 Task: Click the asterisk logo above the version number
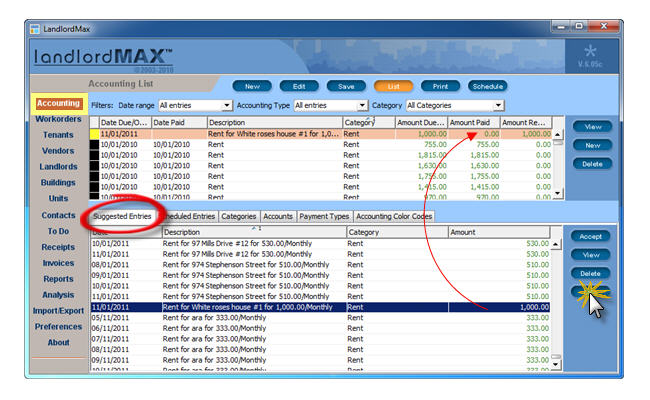pos(590,51)
